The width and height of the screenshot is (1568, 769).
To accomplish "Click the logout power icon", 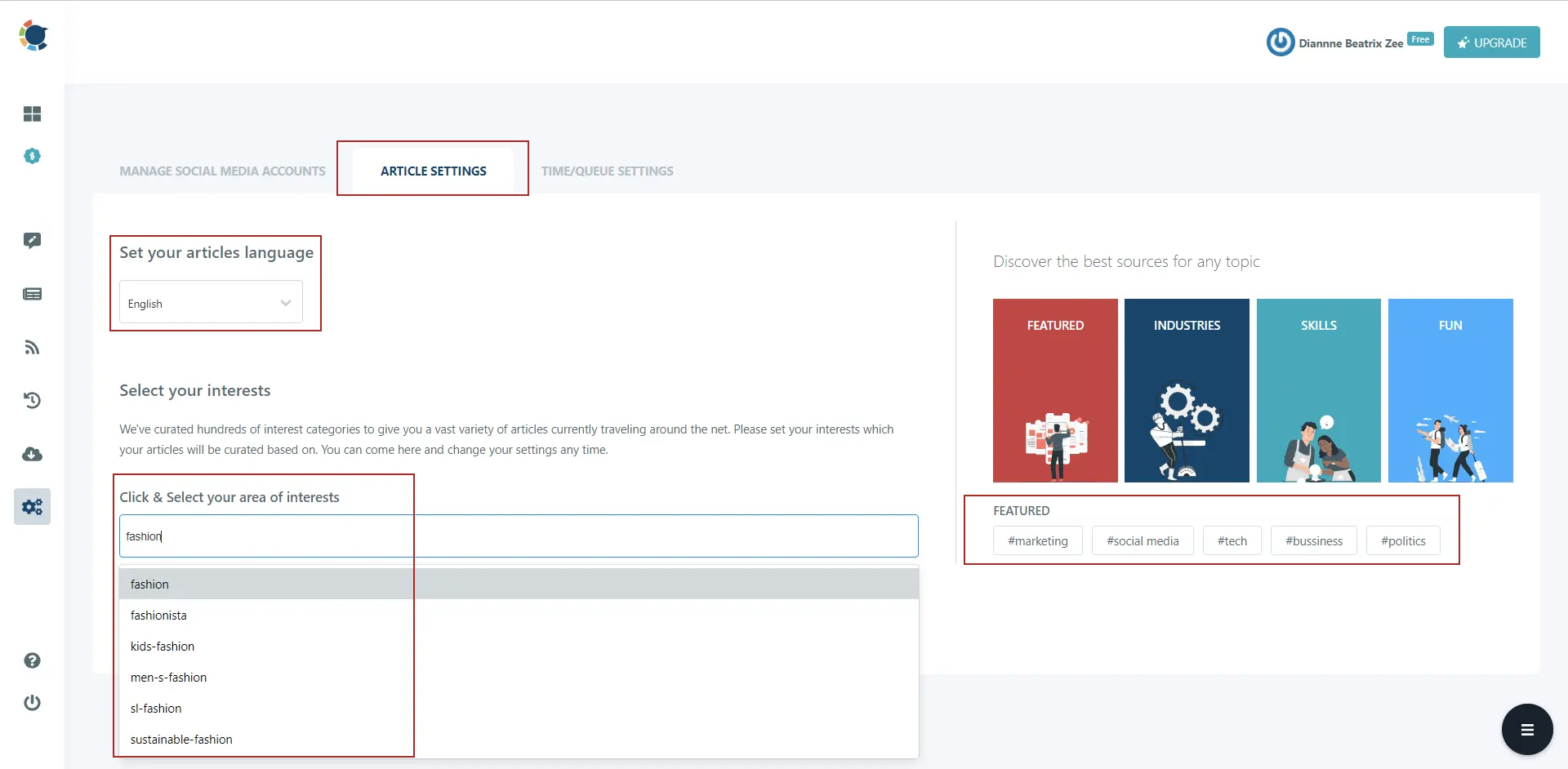I will [x=32, y=703].
